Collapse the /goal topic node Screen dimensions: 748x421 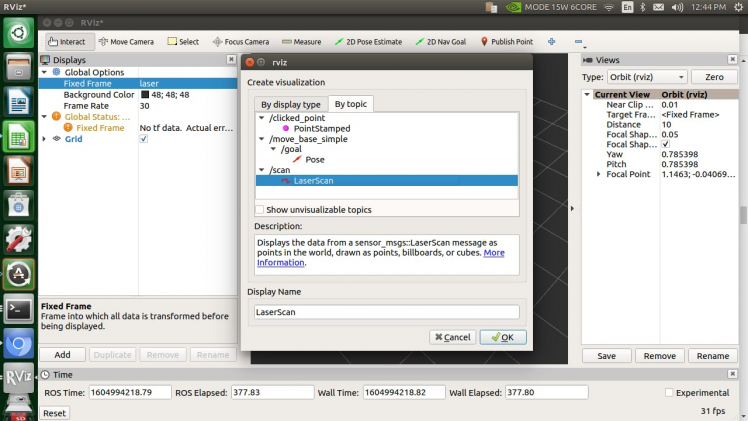click(273, 149)
